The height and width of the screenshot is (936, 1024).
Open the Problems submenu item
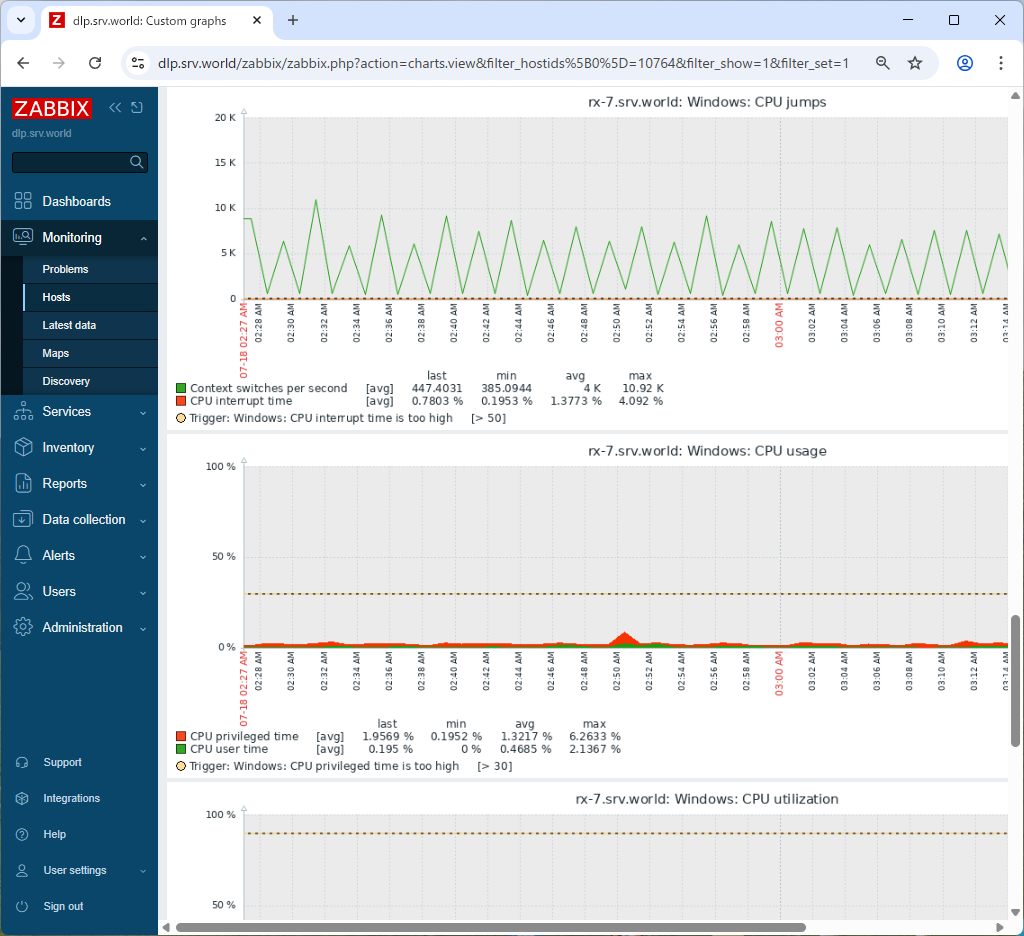pos(65,269)
